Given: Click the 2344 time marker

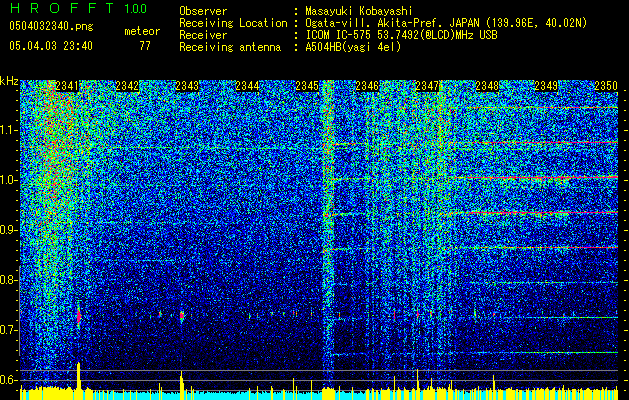Looking at the screenshot, I should click(x=247, y=86).
